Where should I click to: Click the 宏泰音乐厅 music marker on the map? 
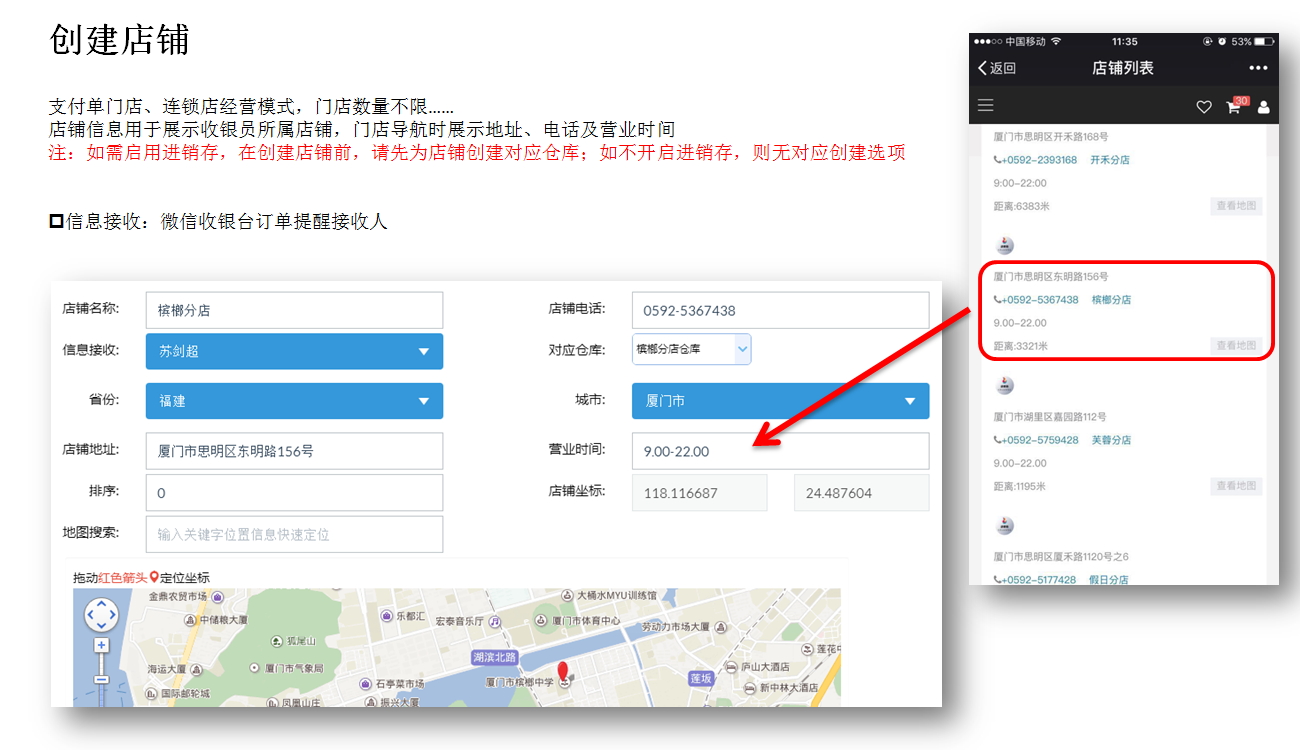(494, 621)
